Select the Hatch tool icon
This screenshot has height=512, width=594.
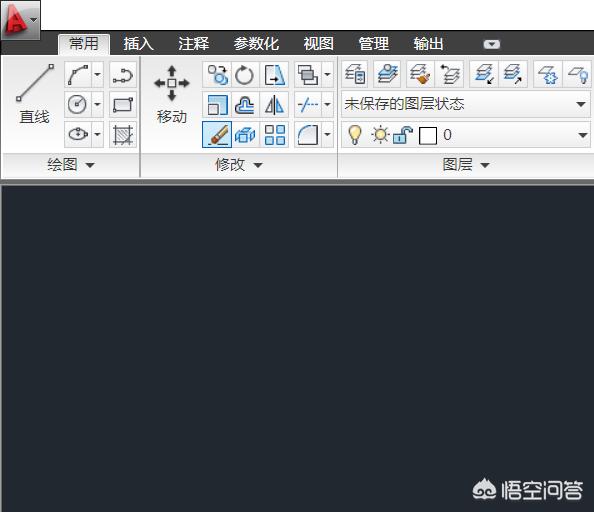[x=123, y=135]
